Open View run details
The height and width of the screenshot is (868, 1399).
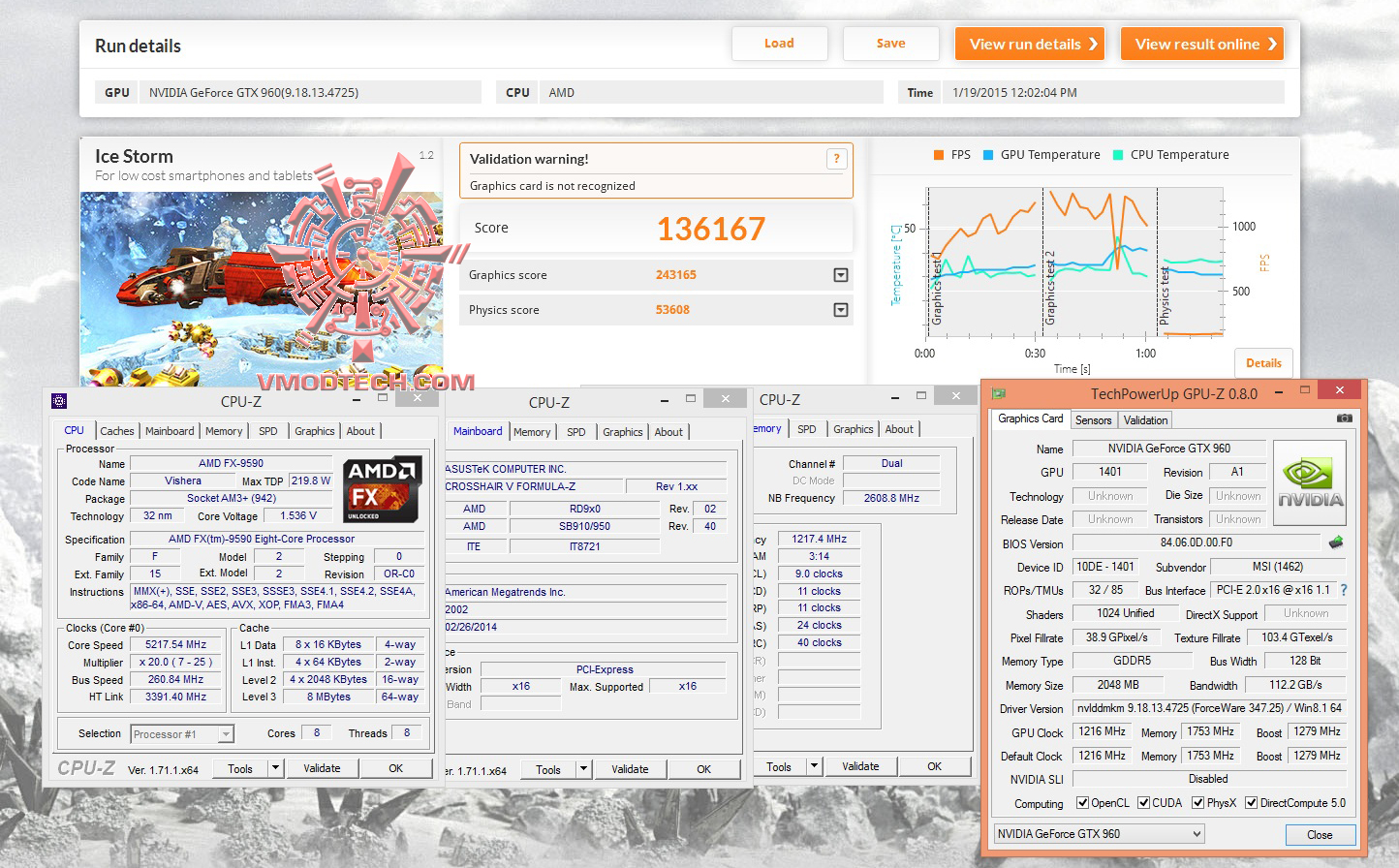point(1030,44)
